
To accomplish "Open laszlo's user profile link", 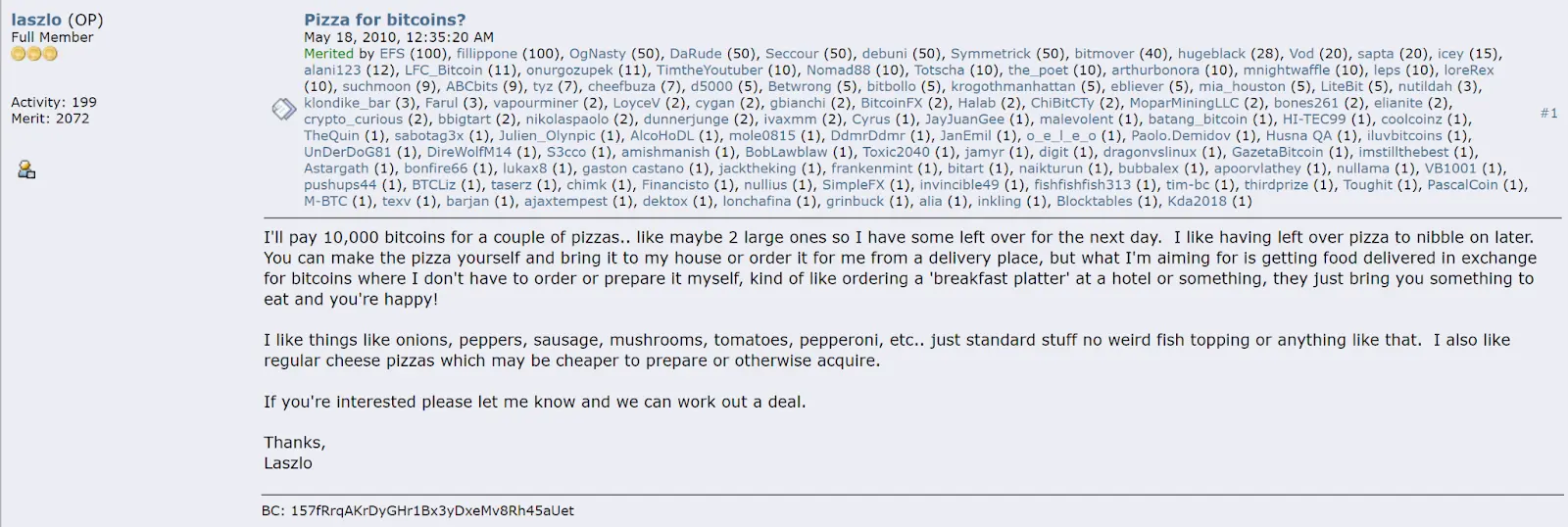I will (x=36, y=20).
